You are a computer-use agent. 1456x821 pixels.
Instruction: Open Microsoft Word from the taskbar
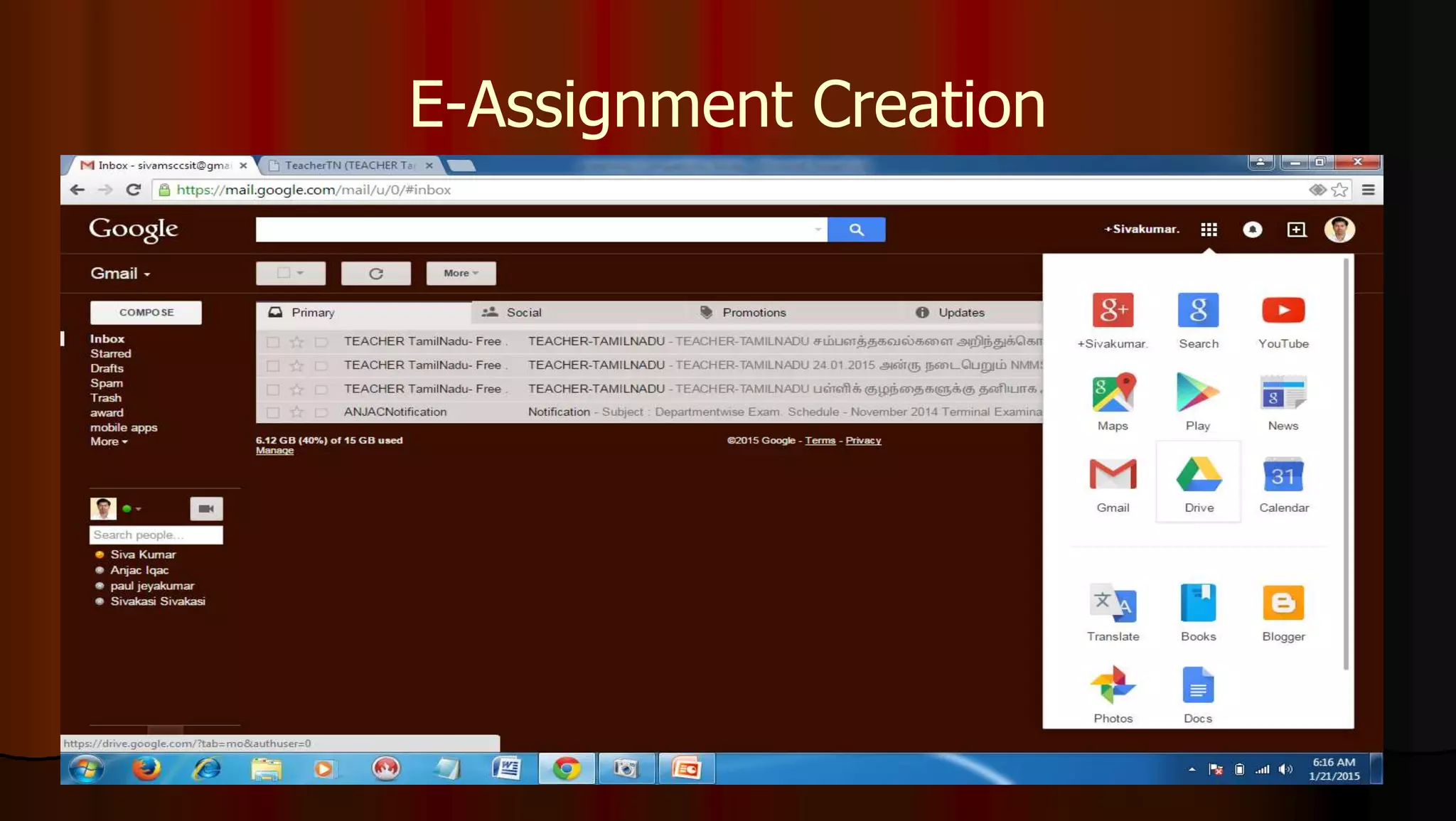(x=506, y=768)
